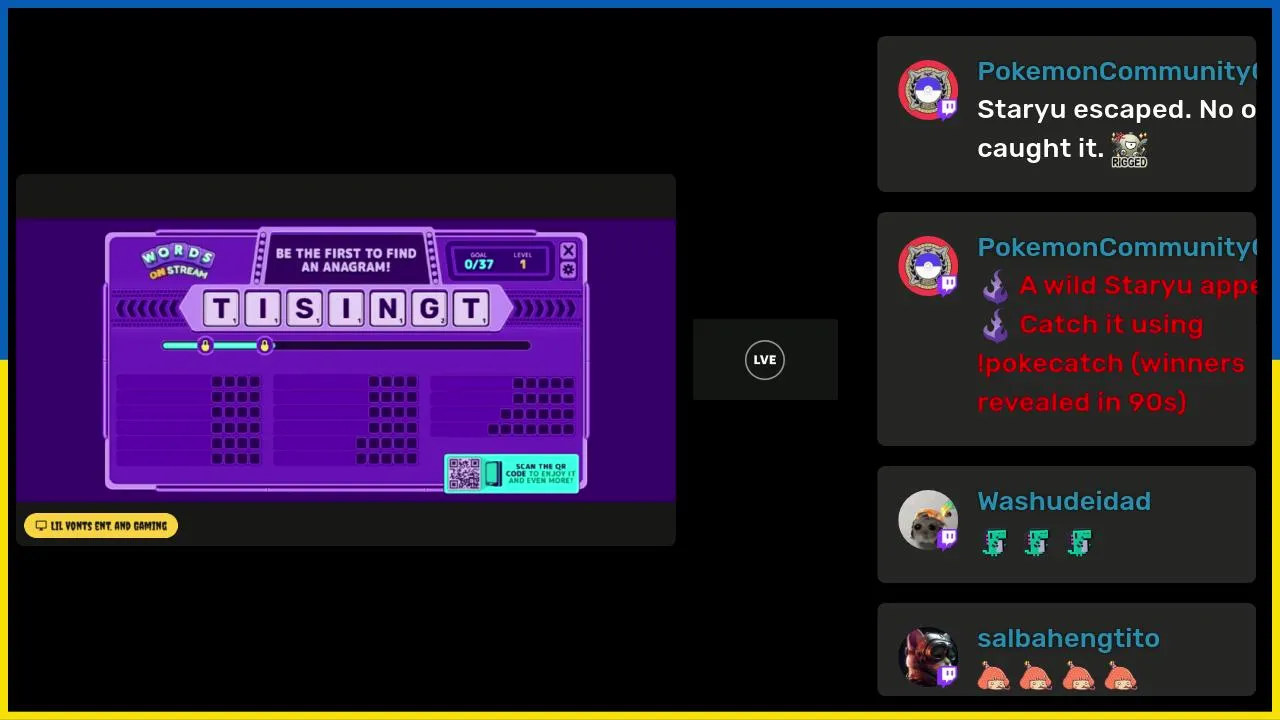
Task: Click salbahengtito's avatar picture
Action: pos(928,657)
